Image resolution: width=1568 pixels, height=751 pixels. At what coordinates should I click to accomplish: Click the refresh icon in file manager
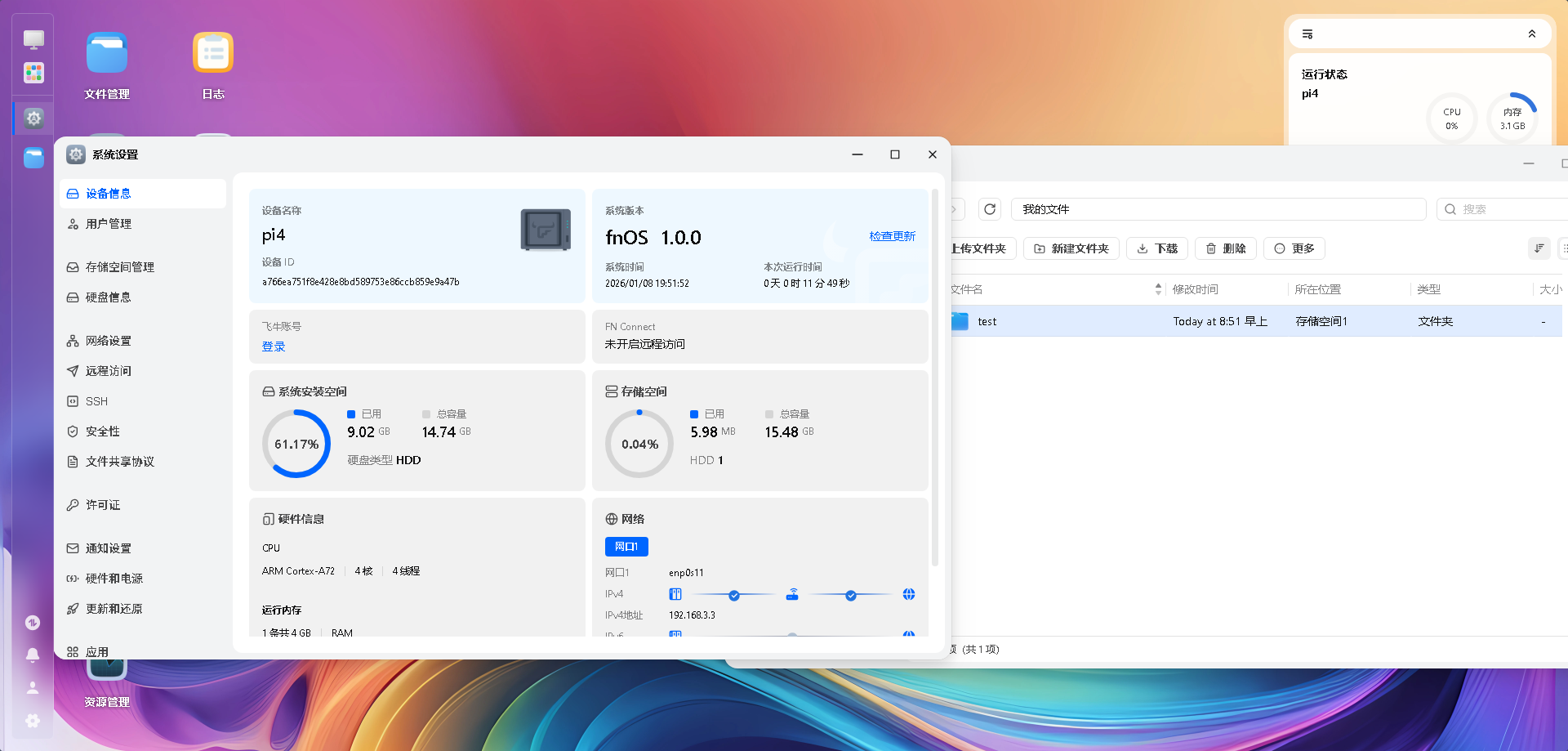click(990, 209)
